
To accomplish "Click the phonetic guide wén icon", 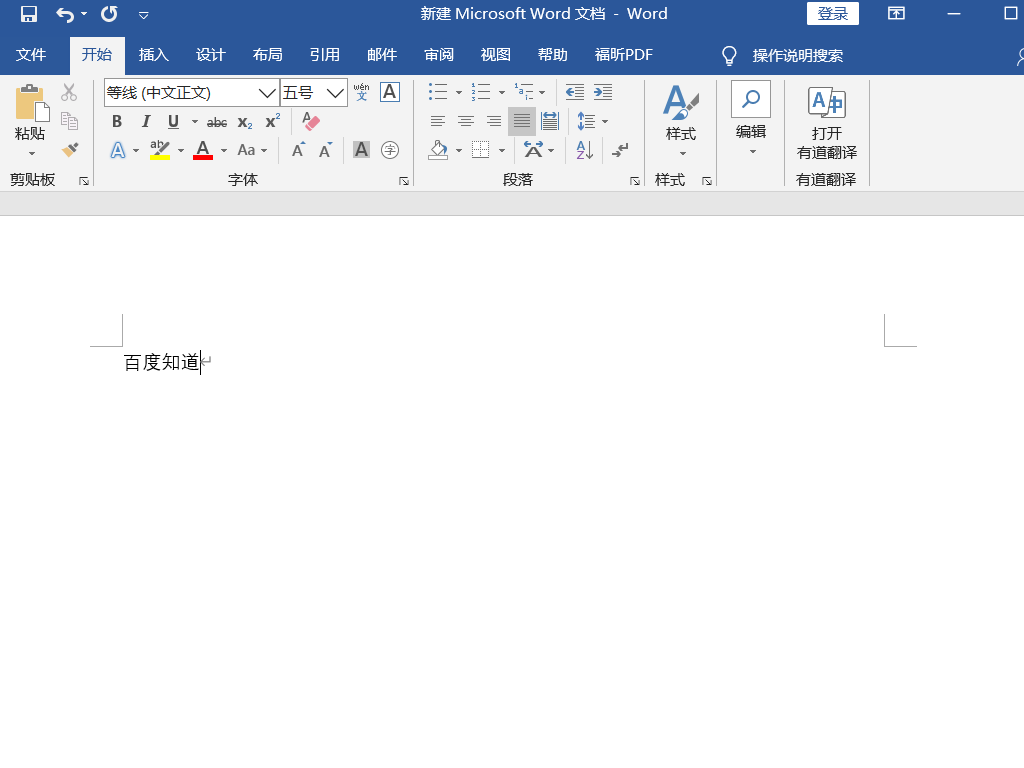I will coord(361,92).
